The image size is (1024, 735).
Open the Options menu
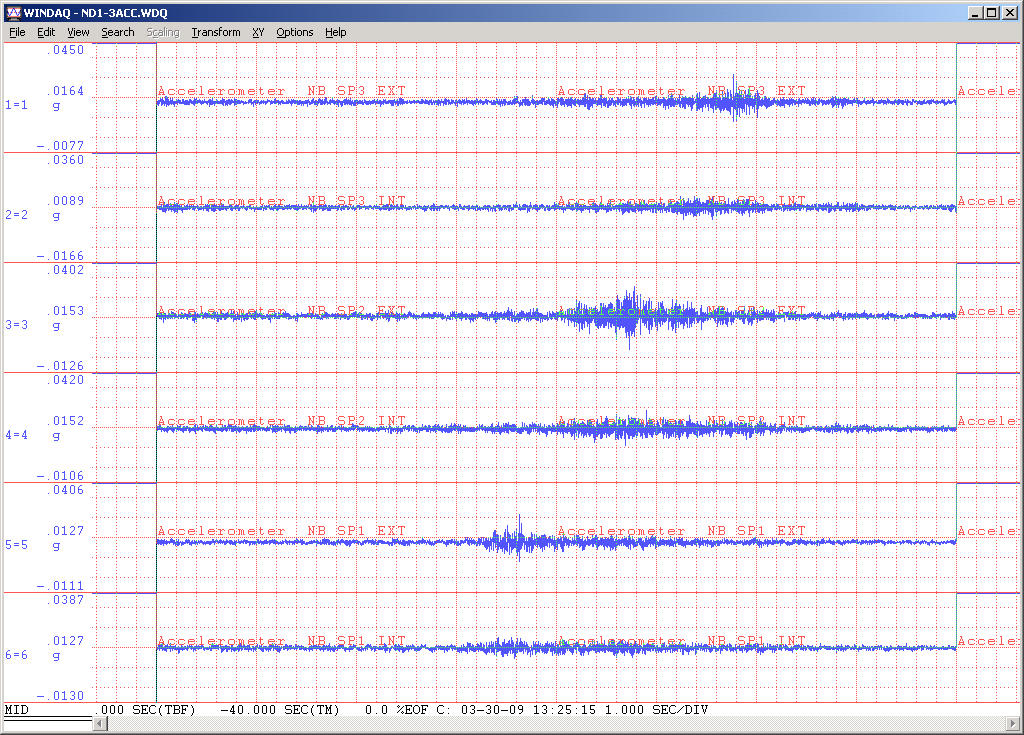point(295,32)
